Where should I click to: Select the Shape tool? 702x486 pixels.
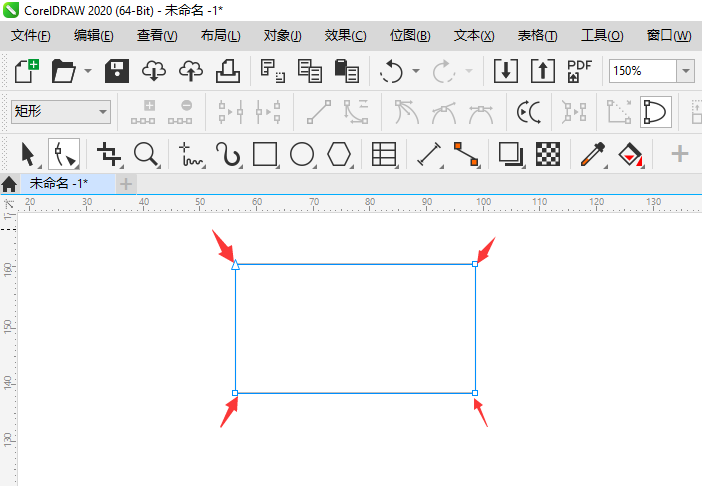click(x=64, y=154)
